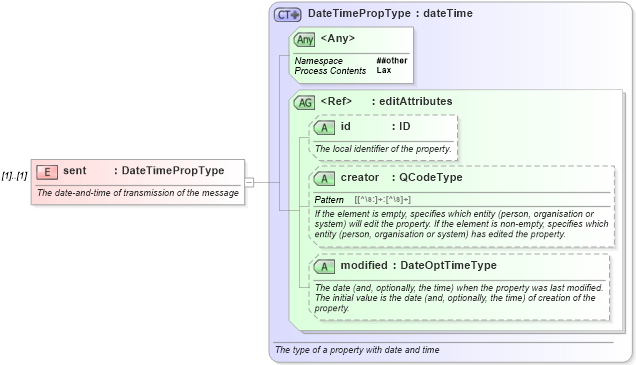Select the DateTimePropType : dateTime header
636x365 pixels.
coord(390,13)
